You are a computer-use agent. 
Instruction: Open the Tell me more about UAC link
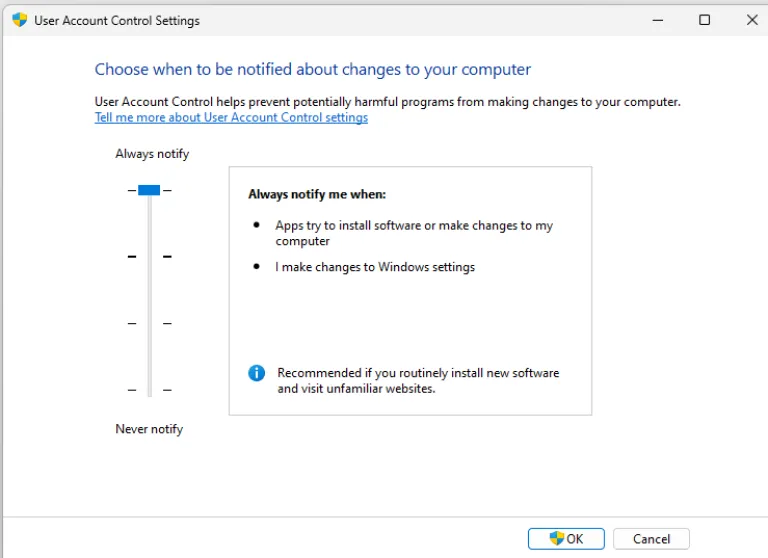click(x=231, y=118)
